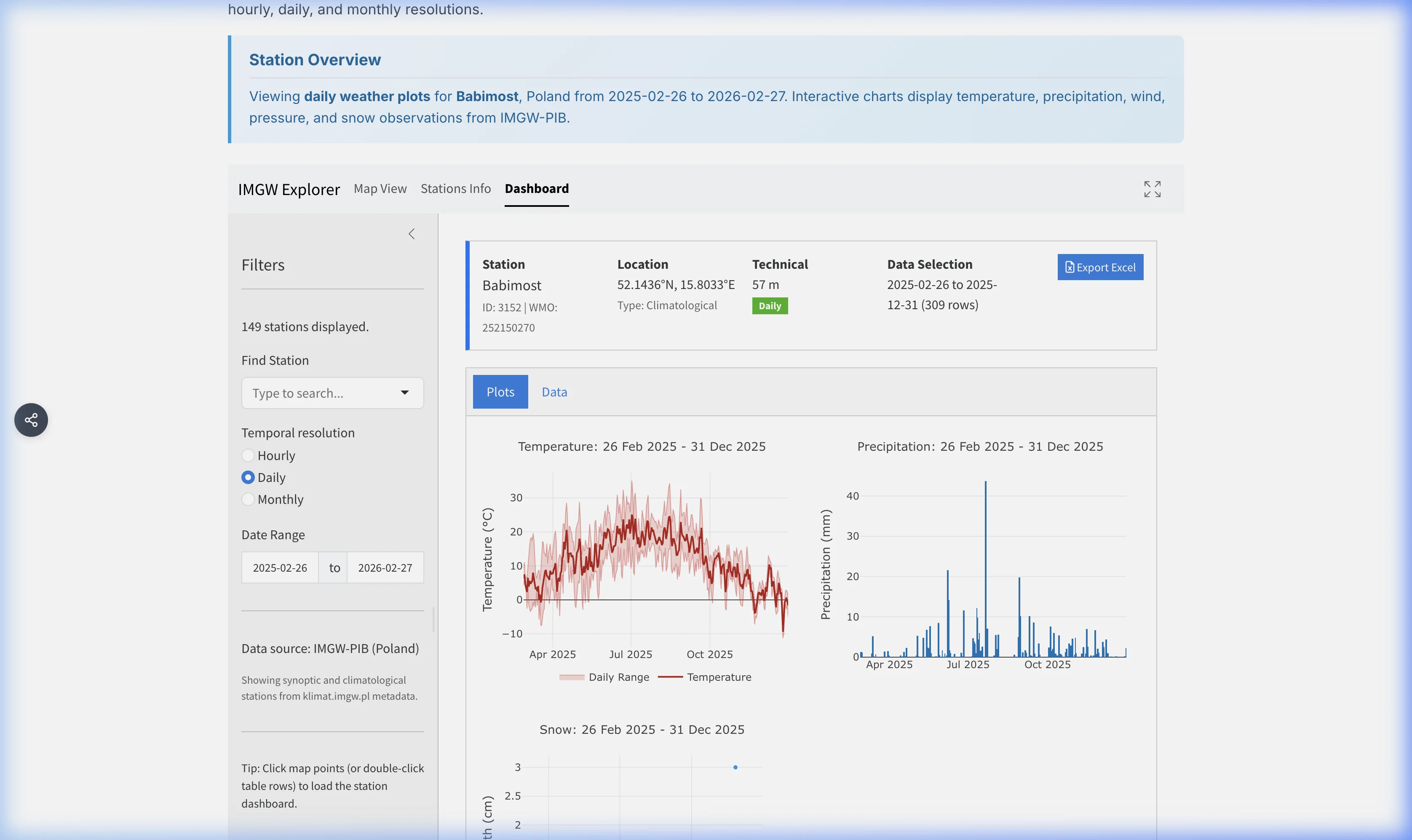The height and width of the screenshot is (840, 1412).
Task: Expand the dashboard to fullscreen
Action: point(1152,189)
